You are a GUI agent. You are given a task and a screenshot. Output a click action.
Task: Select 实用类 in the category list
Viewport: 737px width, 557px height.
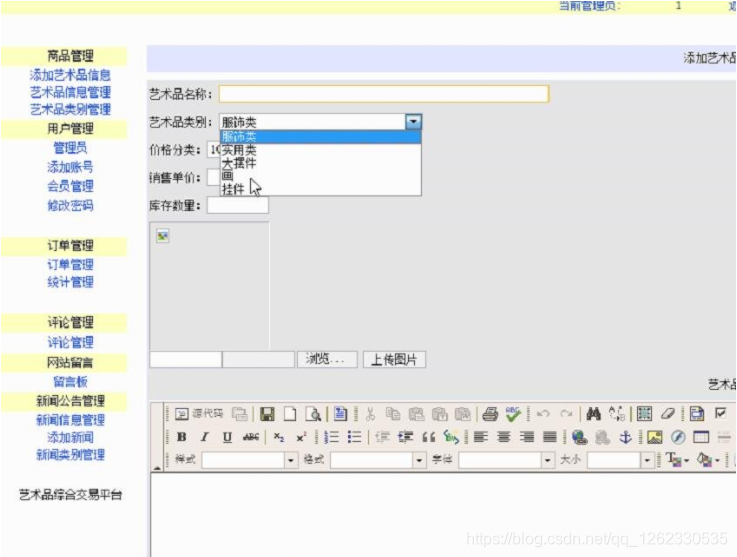(320, 150)
